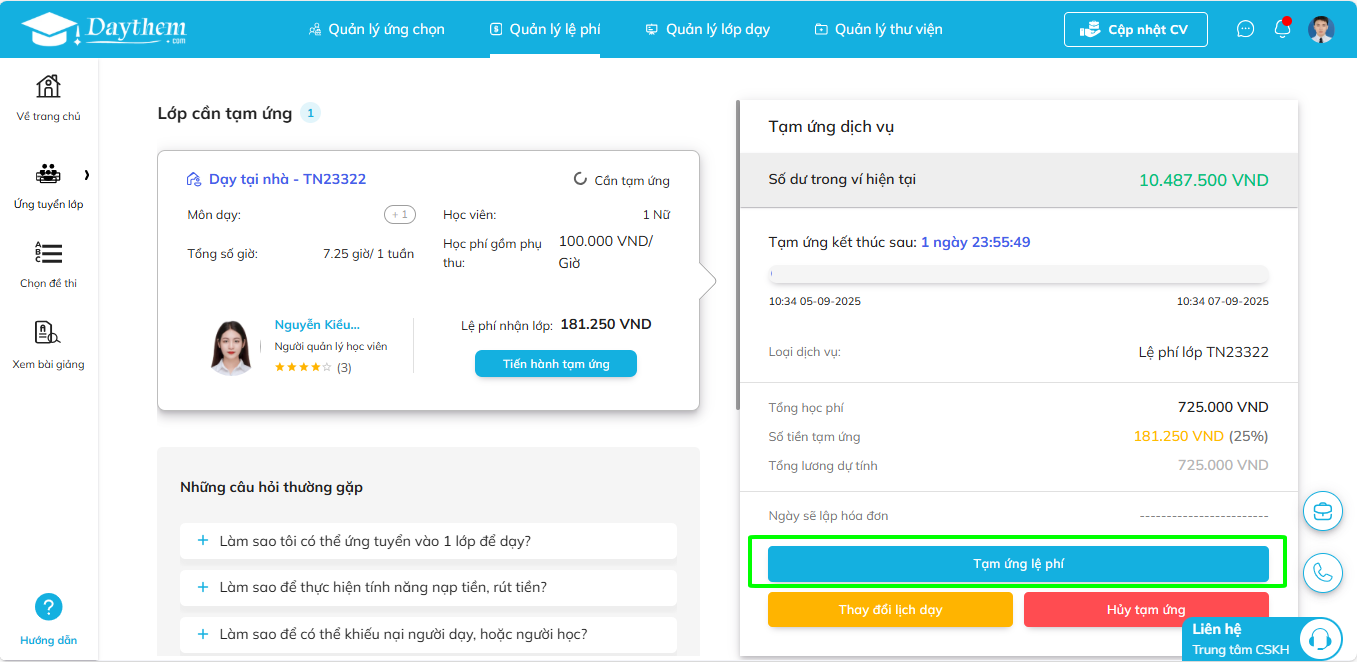Viewport: 1357px width, 662px height.
Task: Click the Hướng dẫn help icon
Action: [x=48, y=607]
